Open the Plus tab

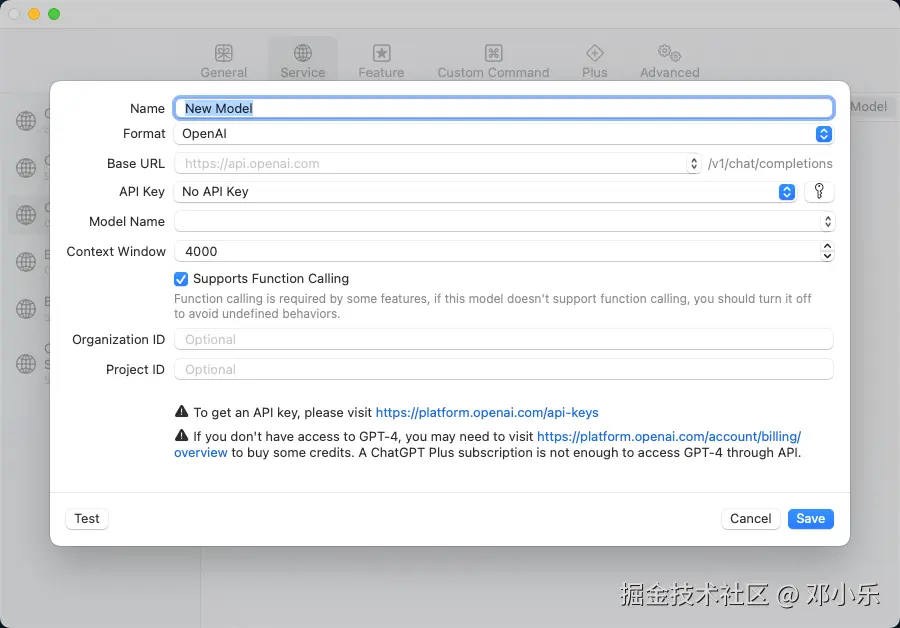click(594, 61)
